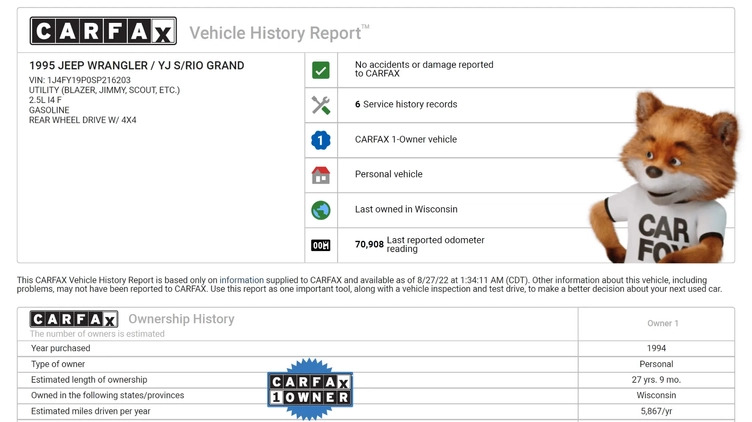Select 'No accidents or damage reported' row

tap(519, 70)
